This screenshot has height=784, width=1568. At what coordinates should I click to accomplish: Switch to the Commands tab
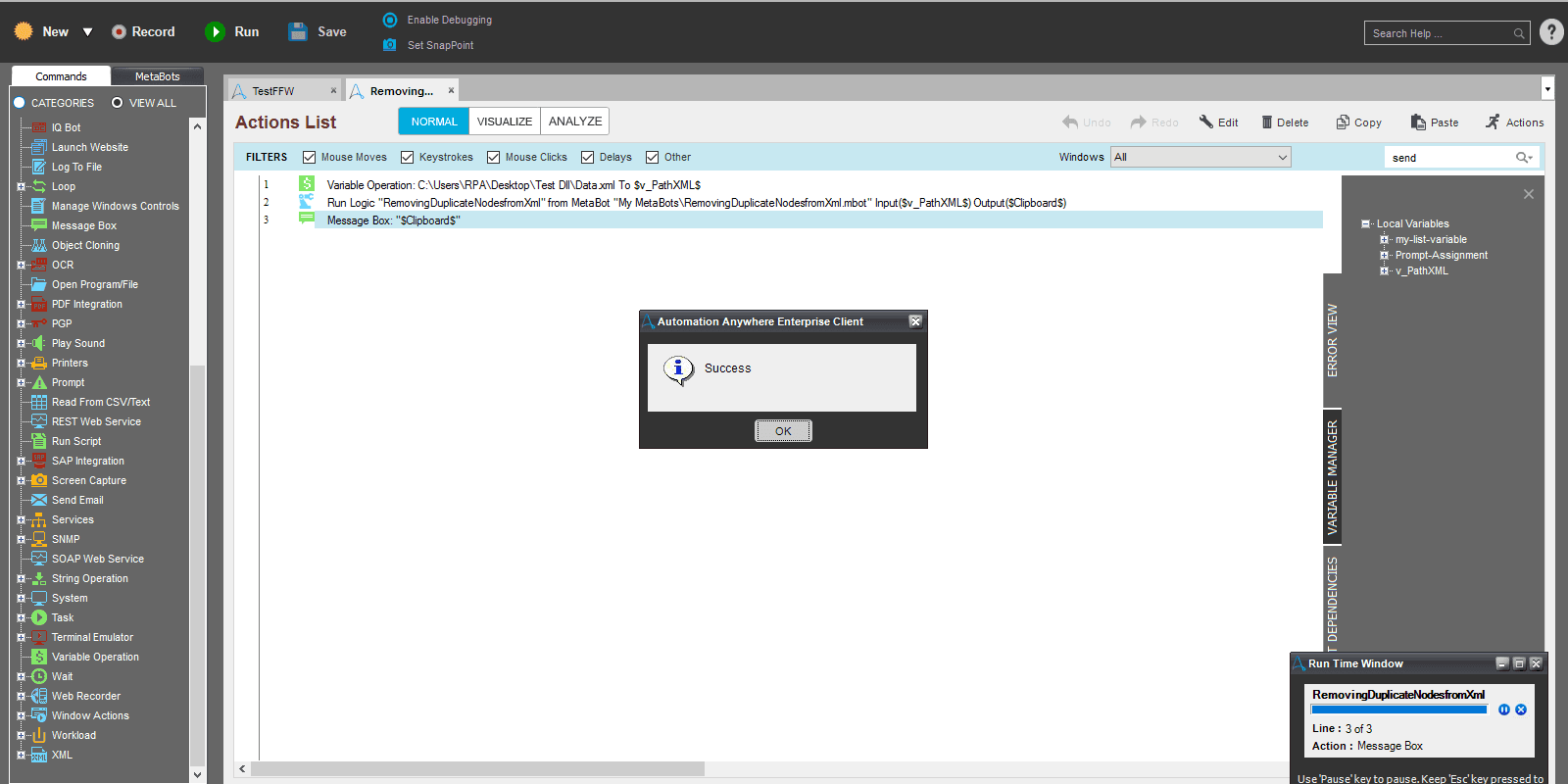(x=61, y=76)
